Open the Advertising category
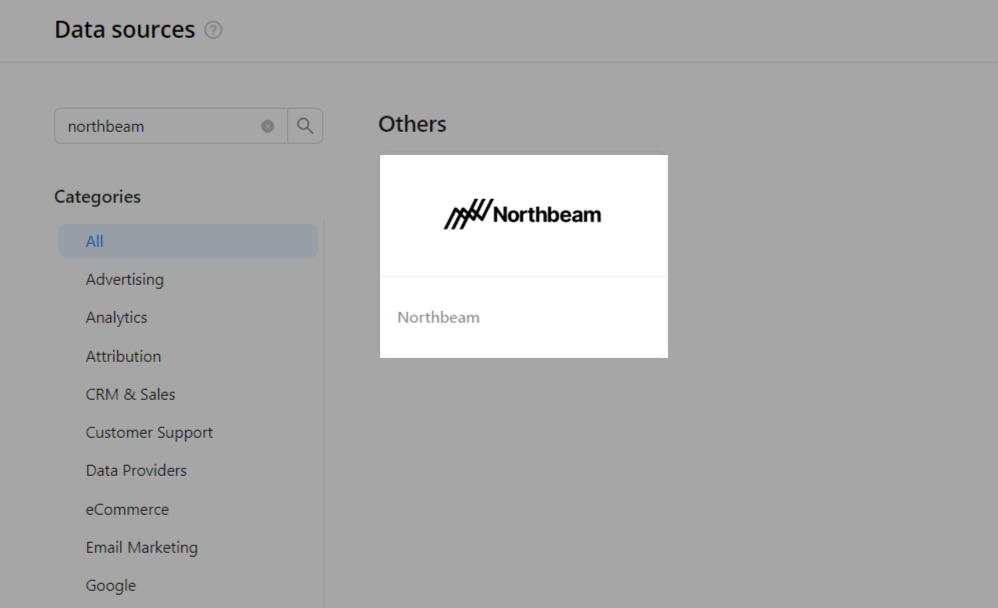998x608 pixels. (x=124, y=279)
